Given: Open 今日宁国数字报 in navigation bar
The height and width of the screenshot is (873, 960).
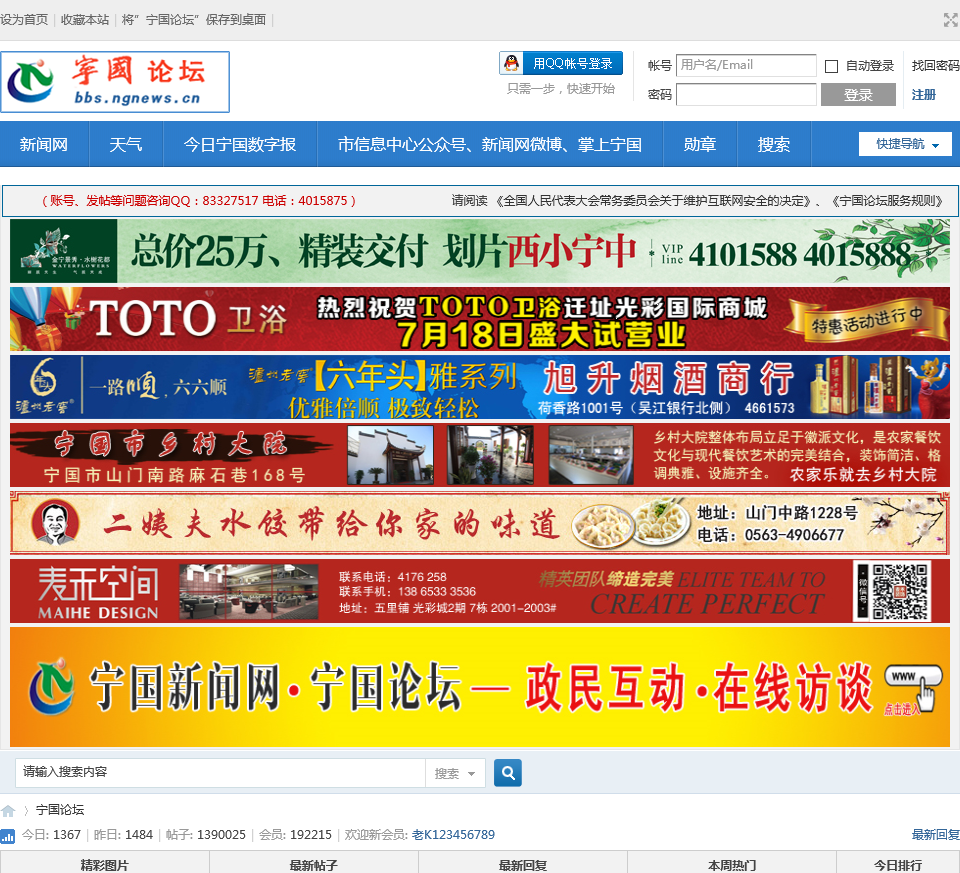Looking at the screenshot, I should click(x=239, y=144).
